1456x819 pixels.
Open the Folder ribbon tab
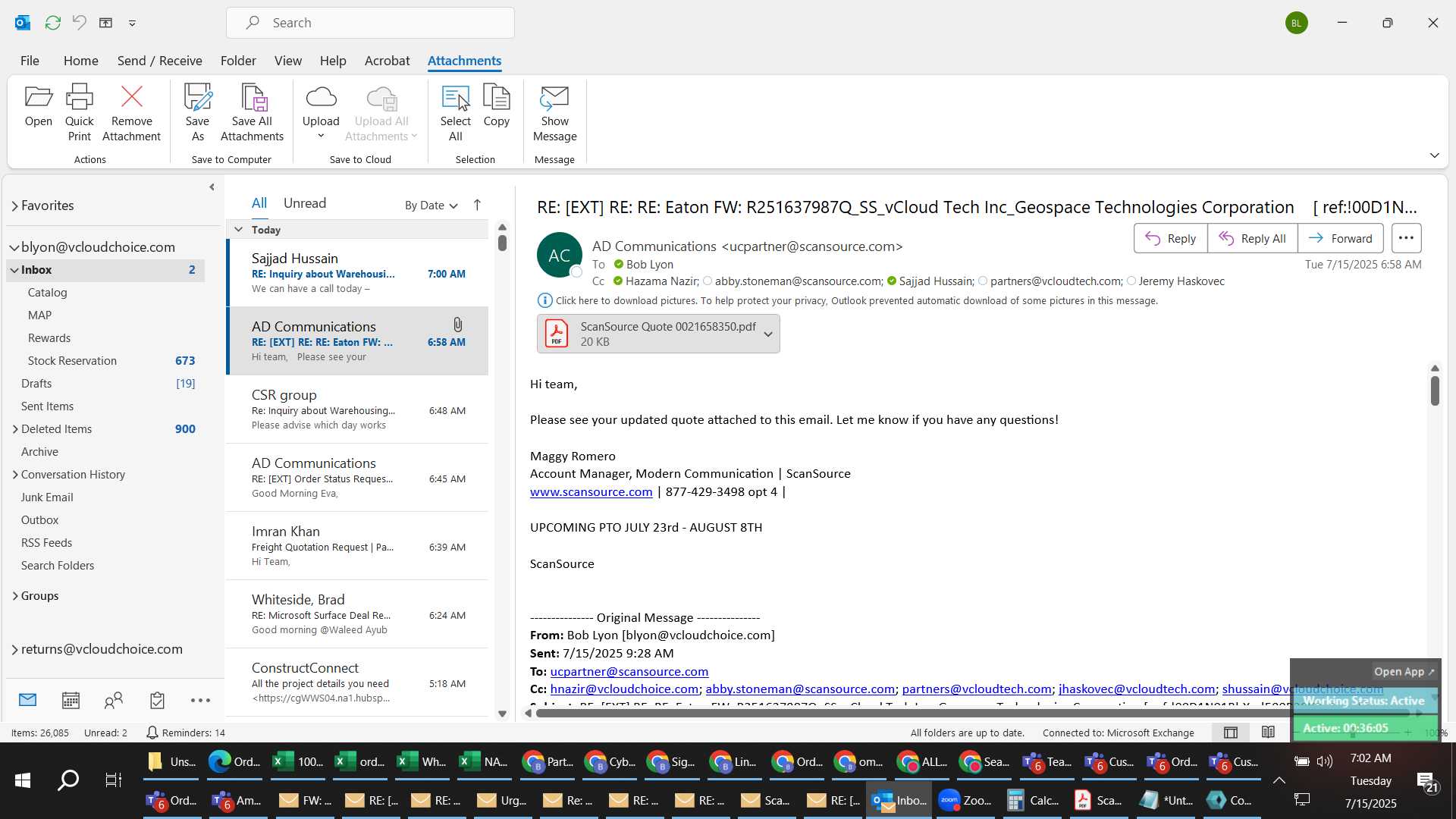[238, 61]
